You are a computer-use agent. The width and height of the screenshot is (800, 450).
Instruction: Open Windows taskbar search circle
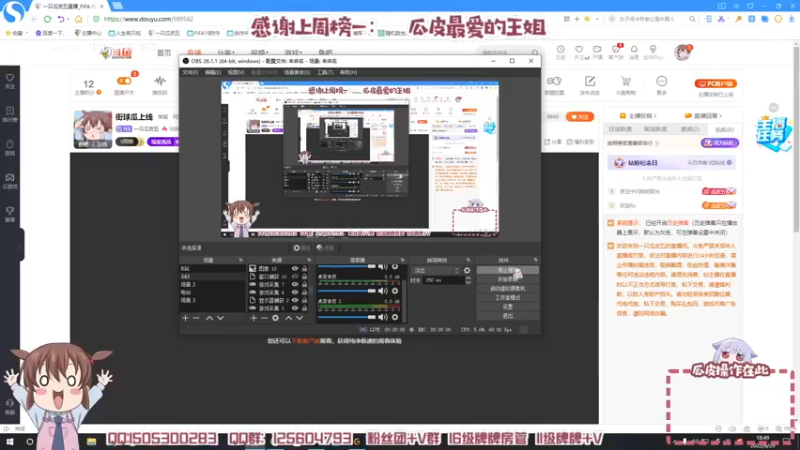30,441
